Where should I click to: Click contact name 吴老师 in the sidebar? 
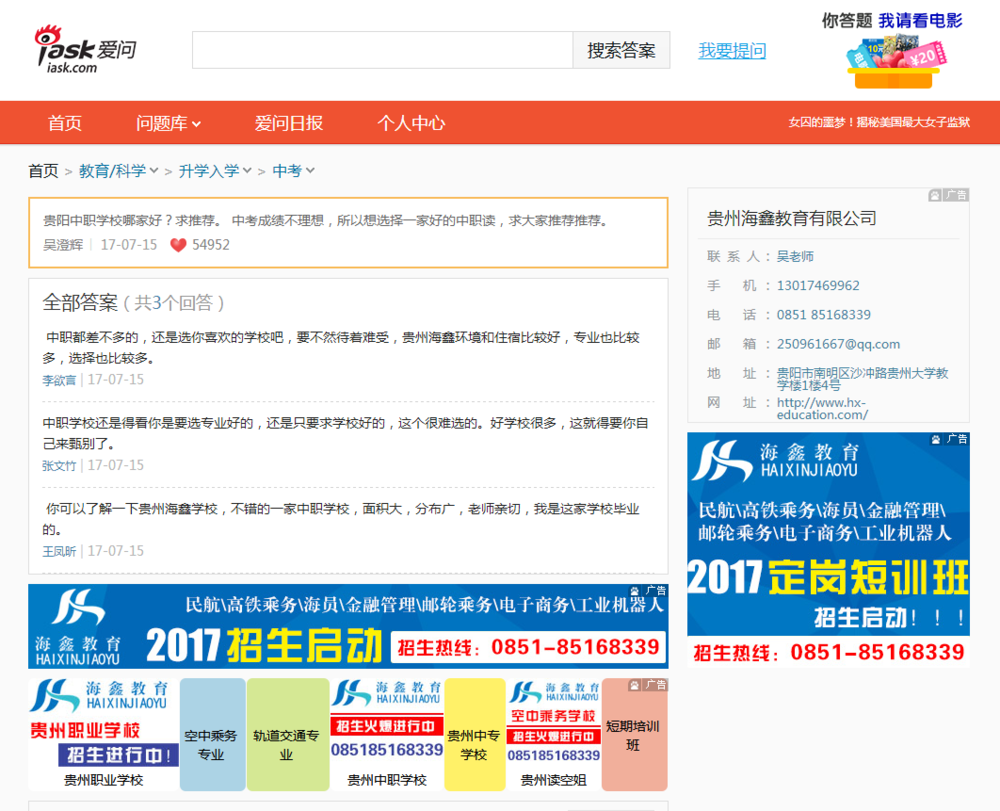[x=795, y=256]
